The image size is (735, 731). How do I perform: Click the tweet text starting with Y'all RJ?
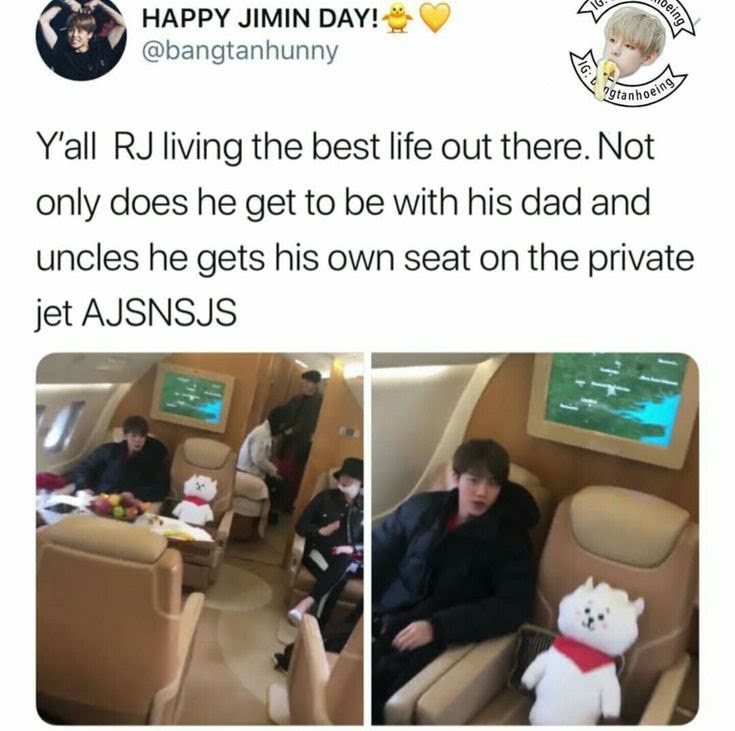[365, 230]
